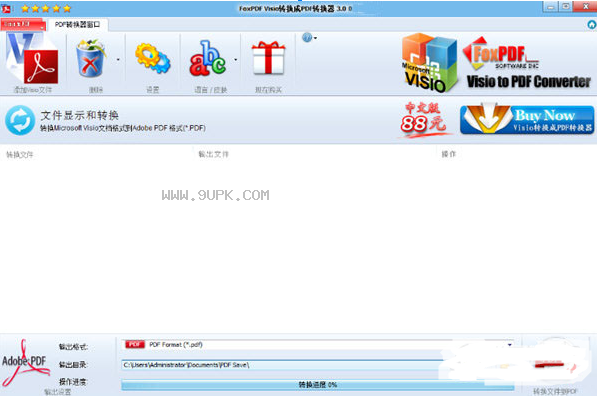Click the home icon at top right
The width and height of the screenshot is (597, 396).
pyautogui.click(x=592, y=25)
